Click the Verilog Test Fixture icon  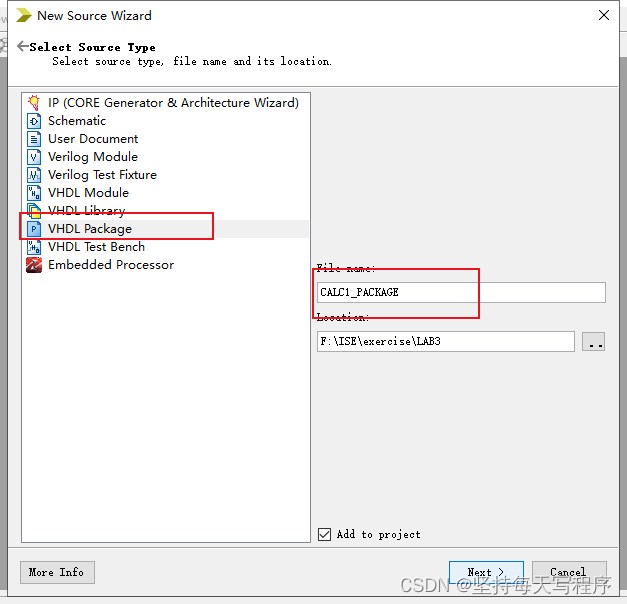[x=34, y=175]
